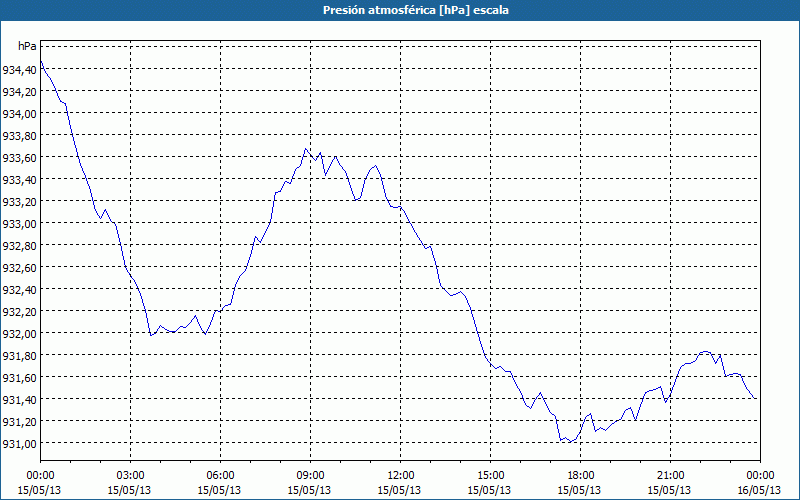Click the 933,40 y-axis label
This screenshot has width=800, height=500.
20,179
